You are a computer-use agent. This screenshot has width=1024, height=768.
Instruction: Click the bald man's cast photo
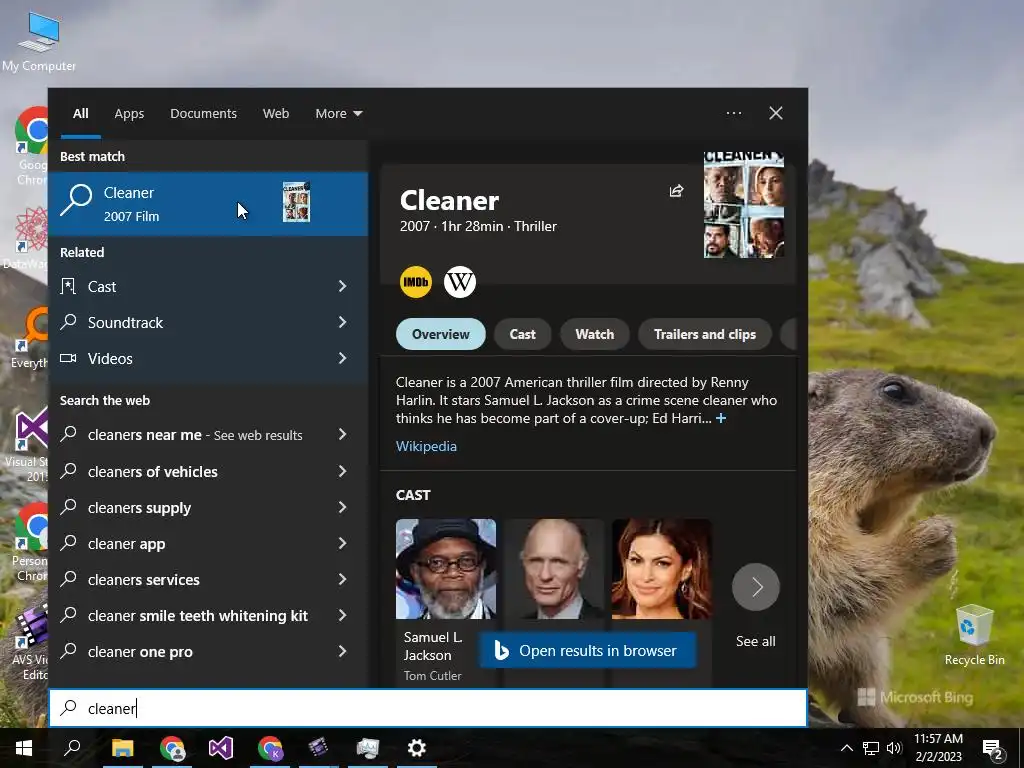[x=554, y=569]
